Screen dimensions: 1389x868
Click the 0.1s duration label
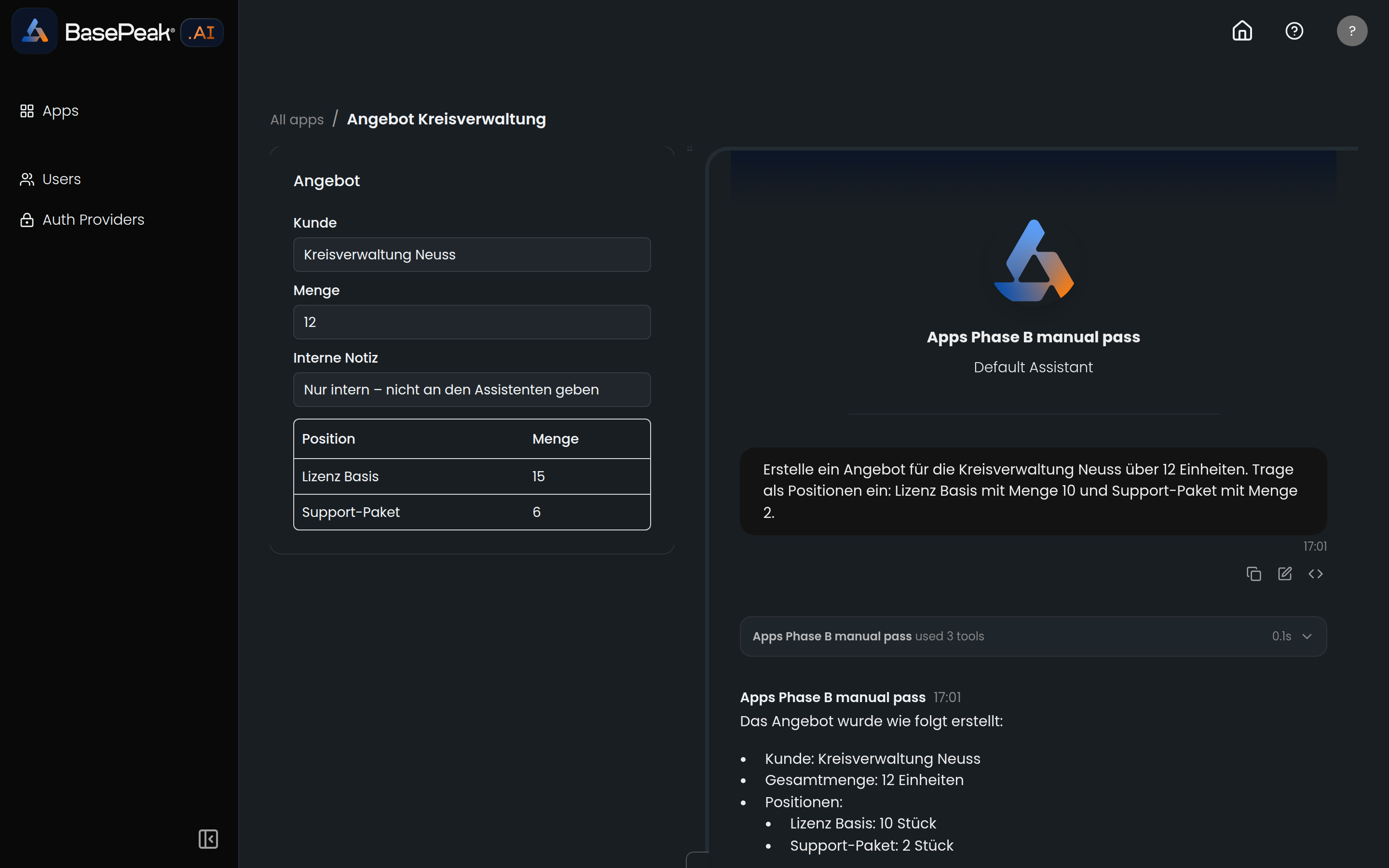tap(1281, 636)
